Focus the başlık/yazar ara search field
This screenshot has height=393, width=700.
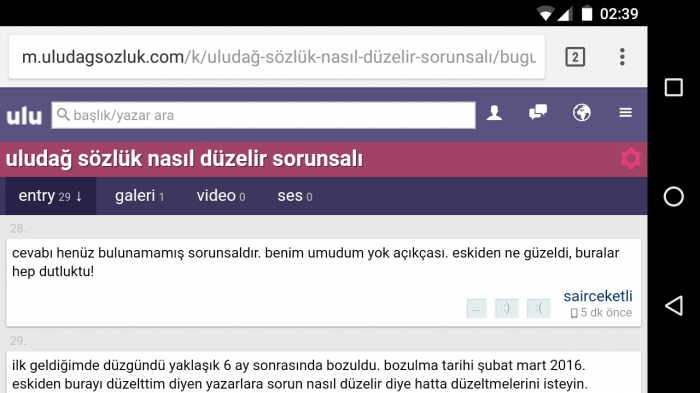pos(263,115)
